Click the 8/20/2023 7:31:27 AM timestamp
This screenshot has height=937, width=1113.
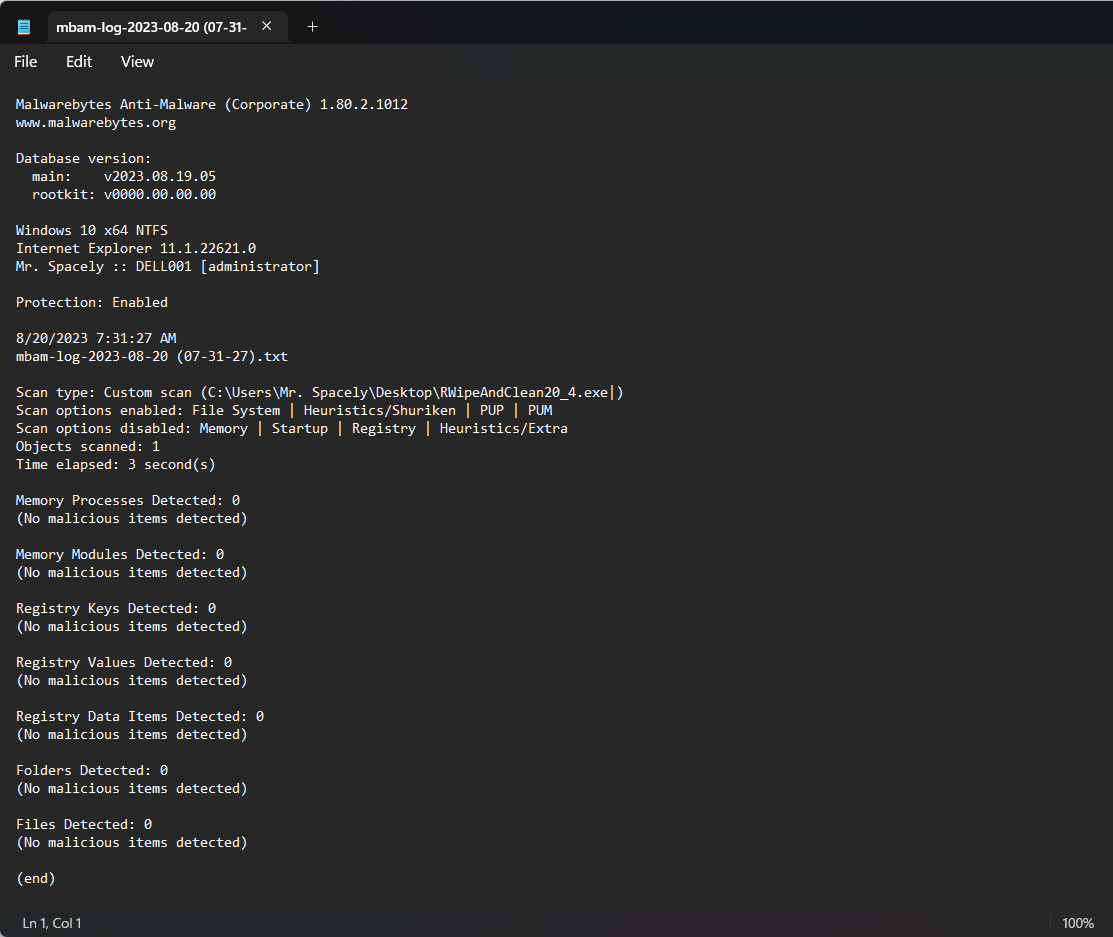tap(96, 339)
